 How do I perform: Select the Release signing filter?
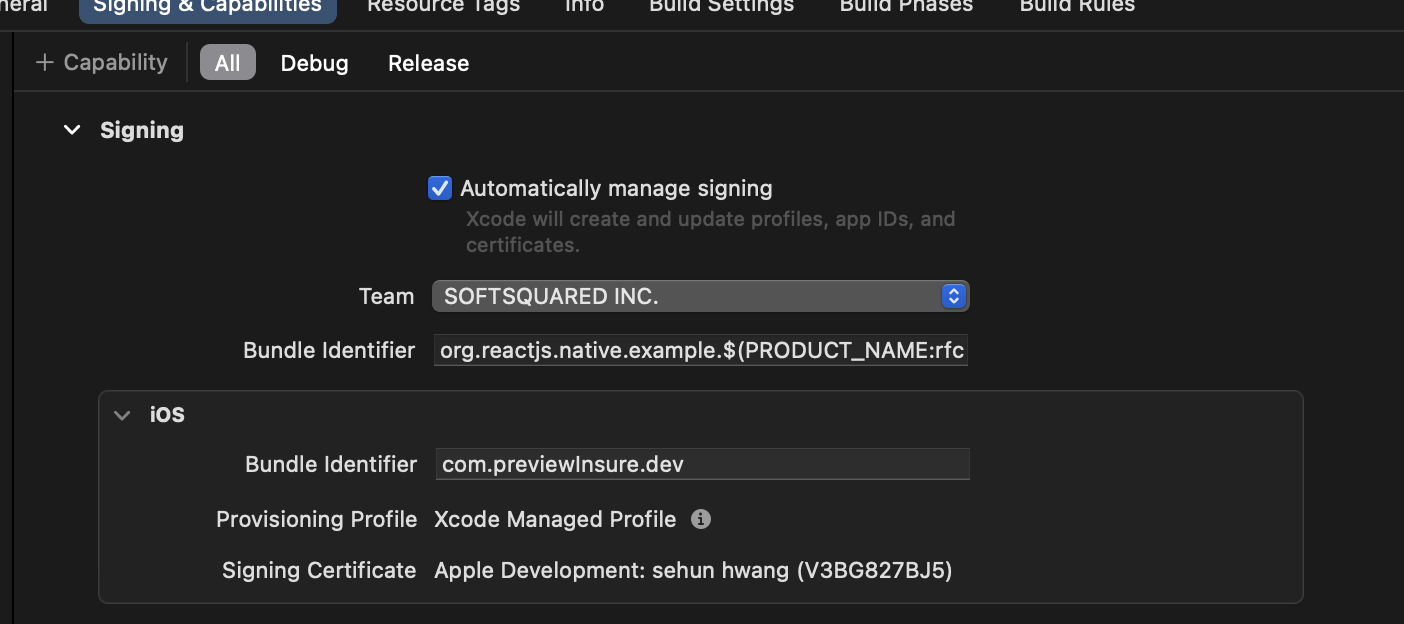click(x=428, y=63)
